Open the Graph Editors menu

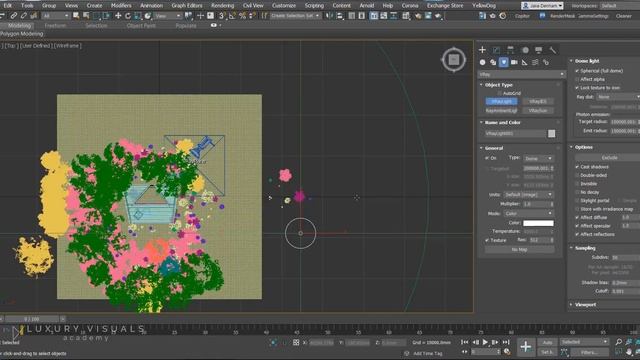(x=187, y=6)
